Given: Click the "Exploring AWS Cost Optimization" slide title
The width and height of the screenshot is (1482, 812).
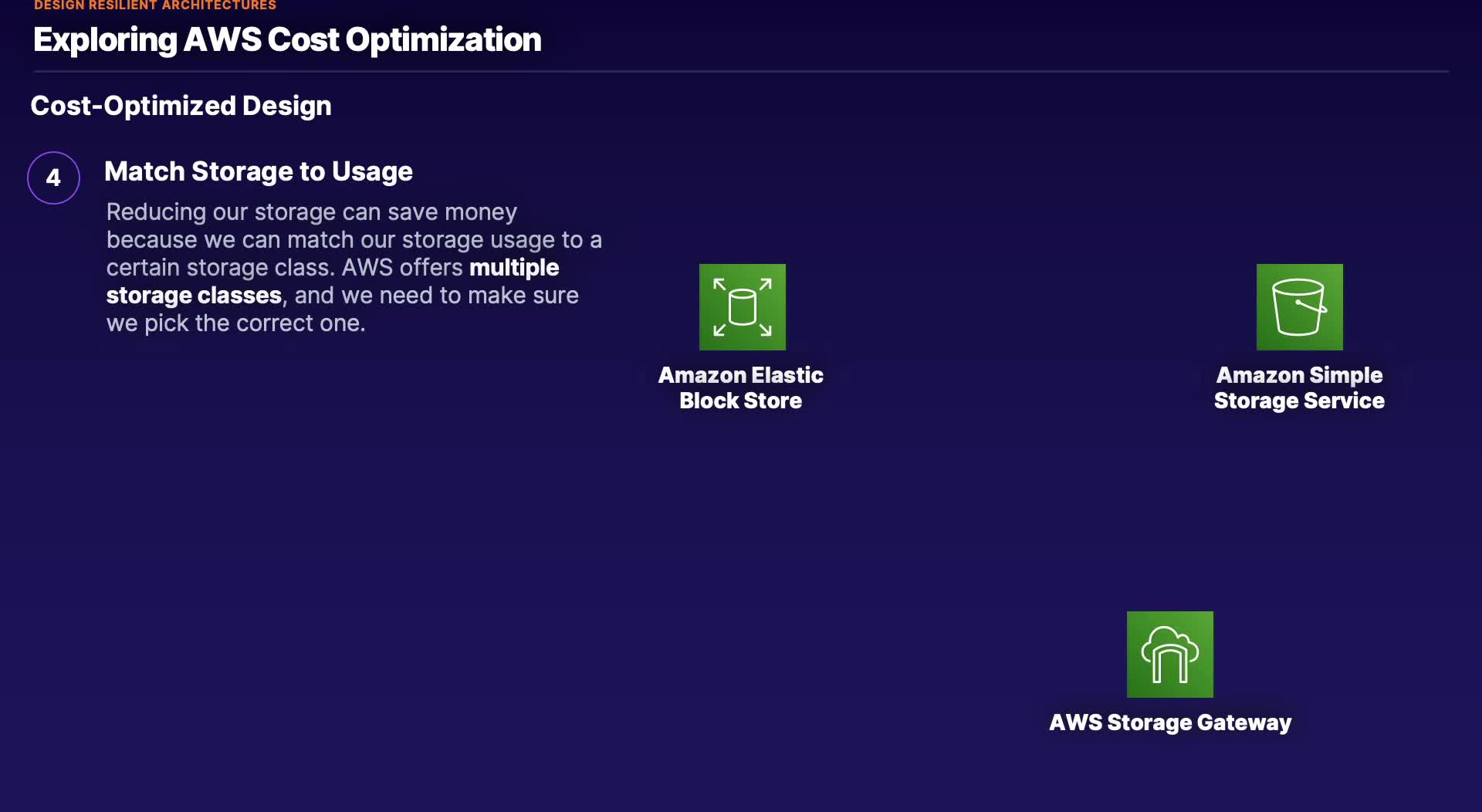Looking at the screenshot, I should point(287,40).
